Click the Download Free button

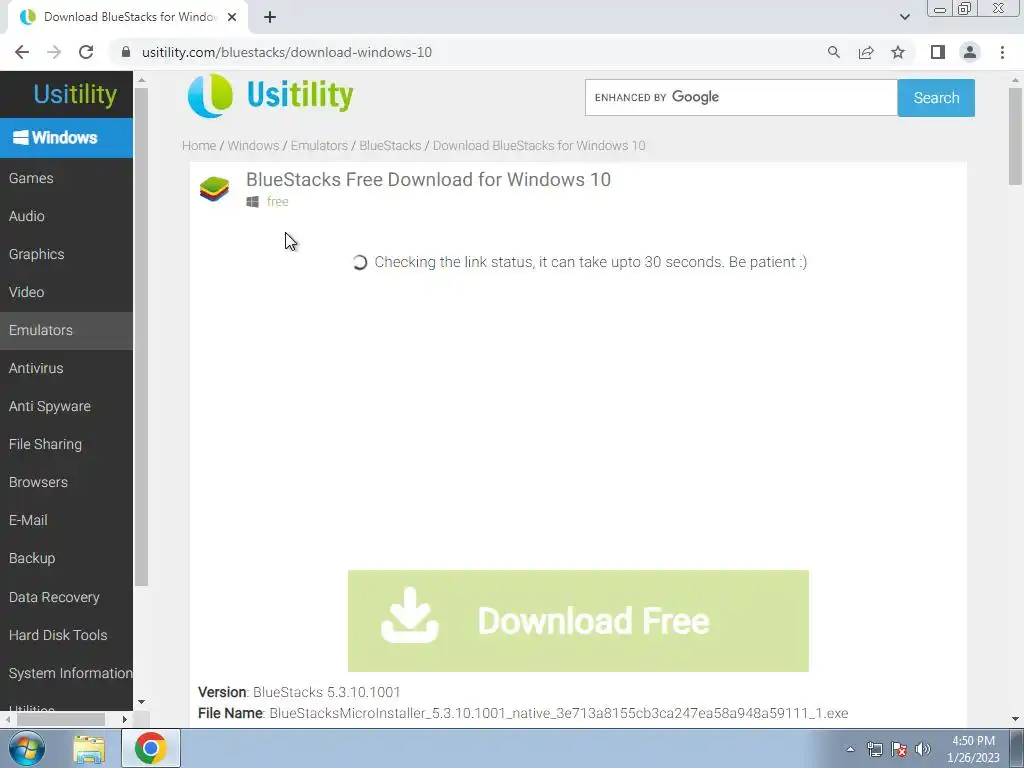(x=578, y=620)
